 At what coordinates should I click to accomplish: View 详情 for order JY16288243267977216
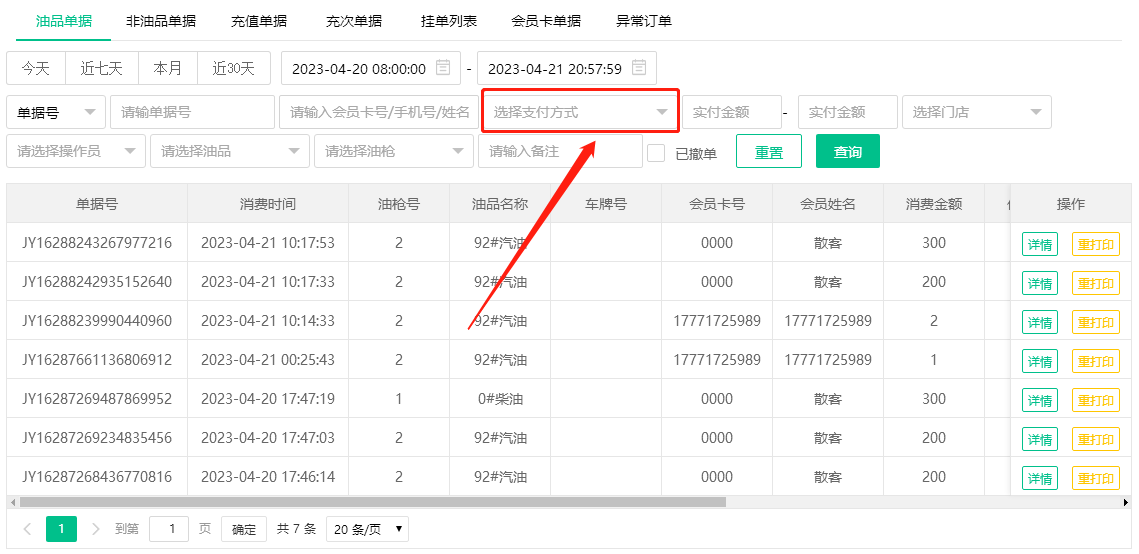click(1040, 244)
